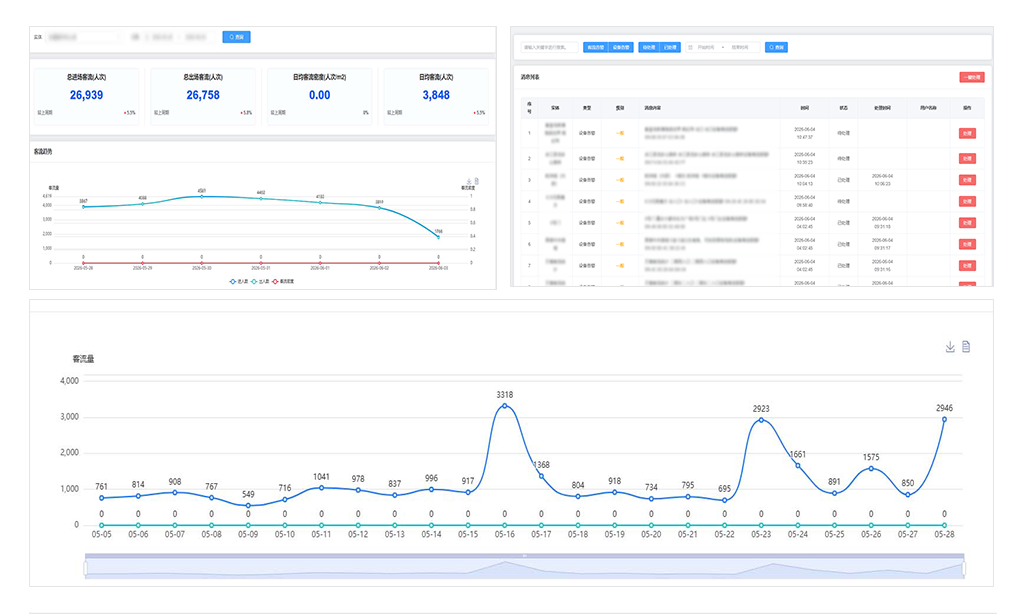Click top grip of chart zoom slider
Image resolution: width=1023 pixels, height=614 pixels.
point(525,556)
